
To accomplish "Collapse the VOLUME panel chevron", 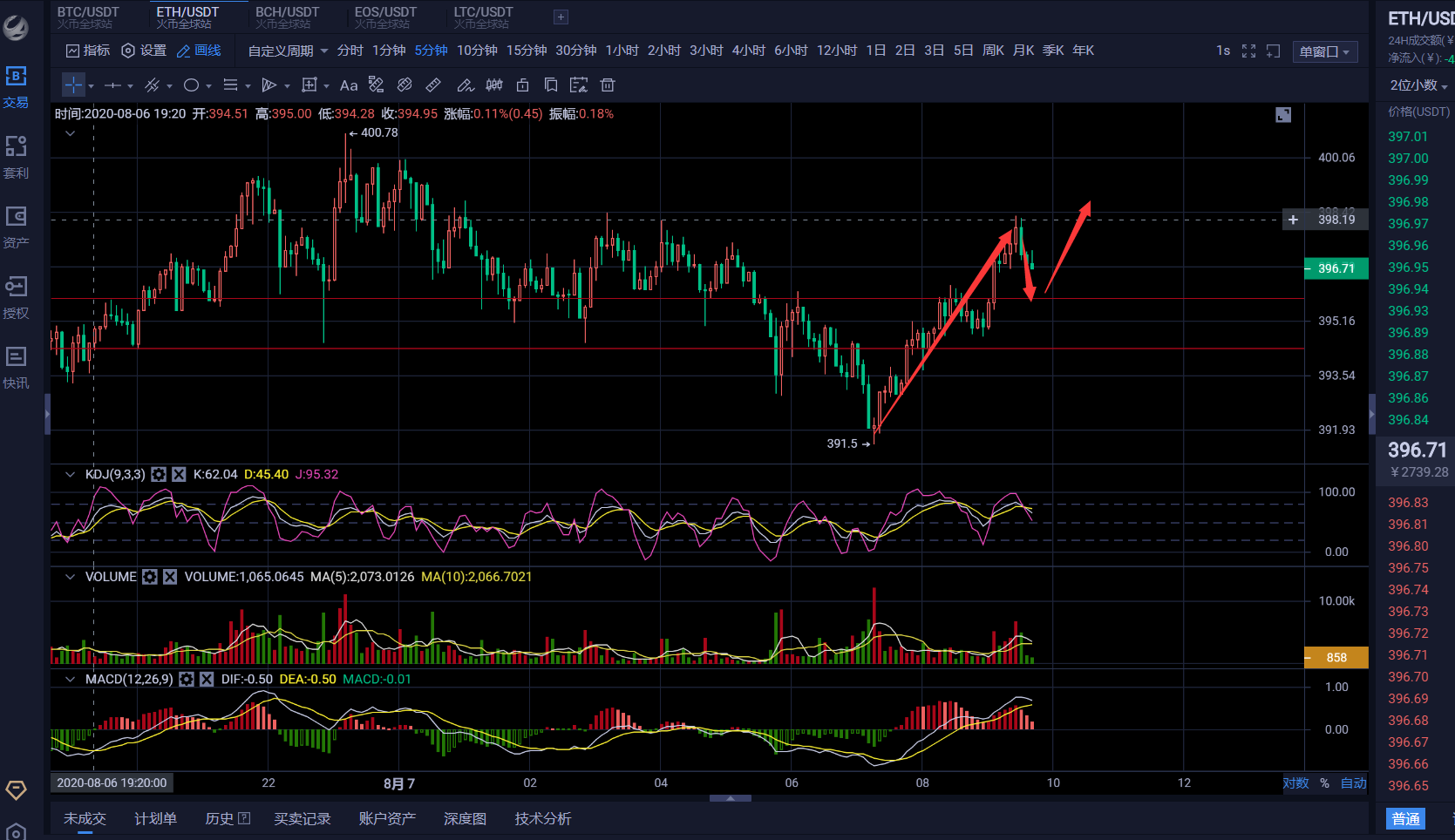I will 71,577.
